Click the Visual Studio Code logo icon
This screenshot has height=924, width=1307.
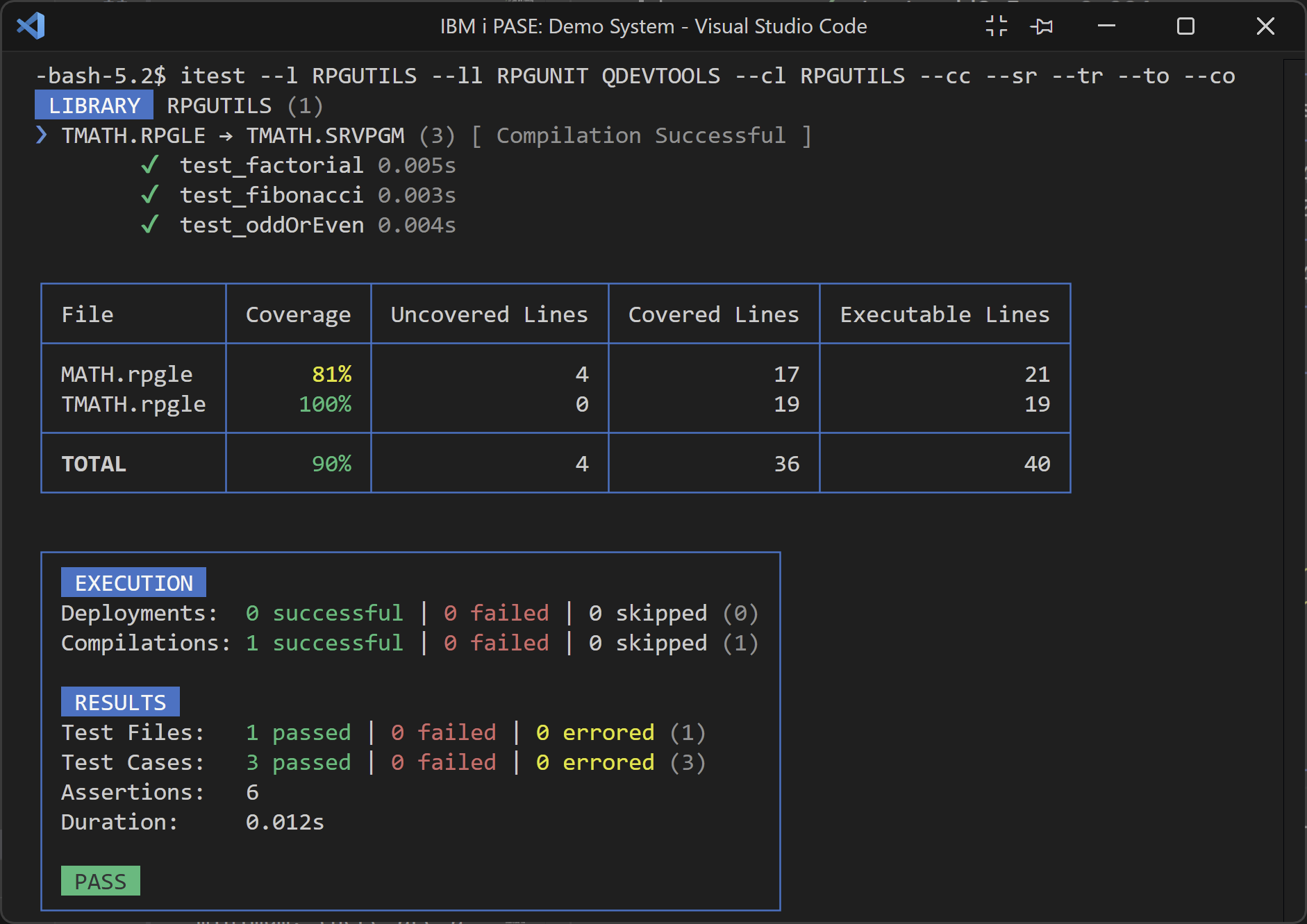click(31, 26)
